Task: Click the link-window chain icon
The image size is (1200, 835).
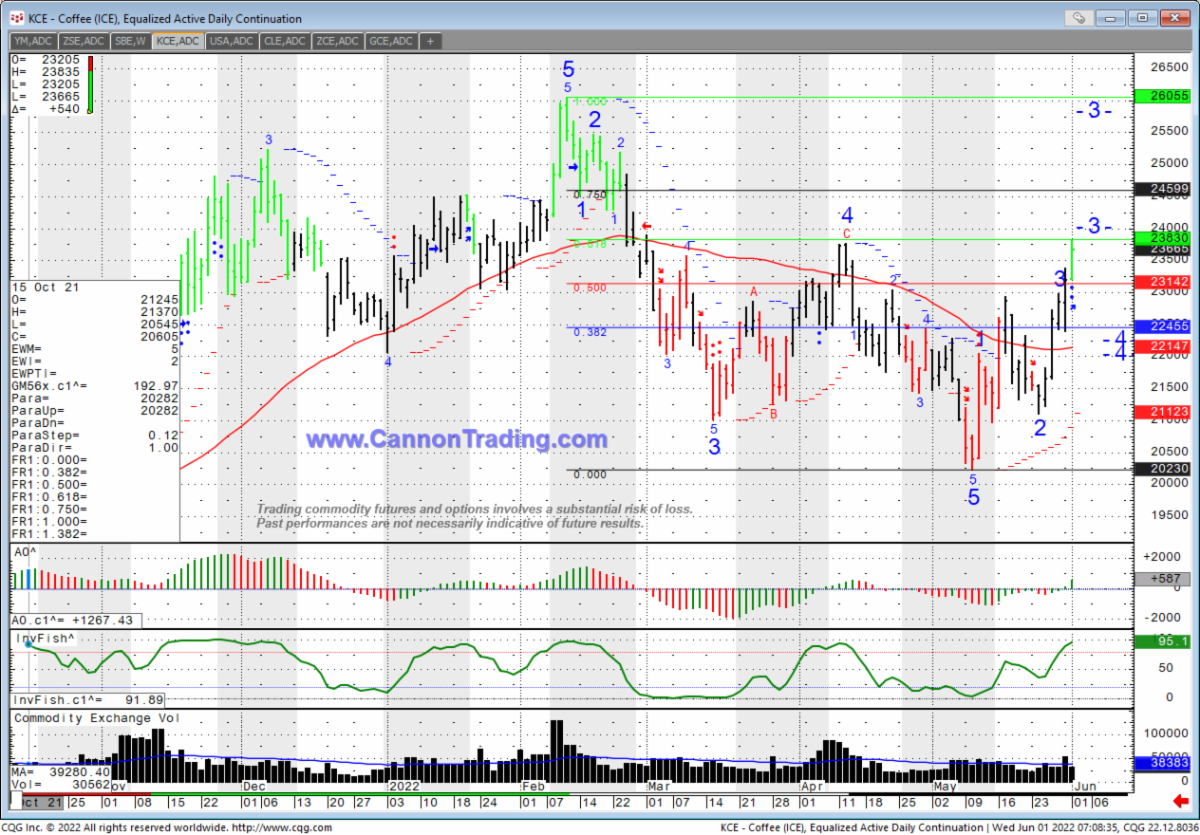Action: [x=1078, y=18]
